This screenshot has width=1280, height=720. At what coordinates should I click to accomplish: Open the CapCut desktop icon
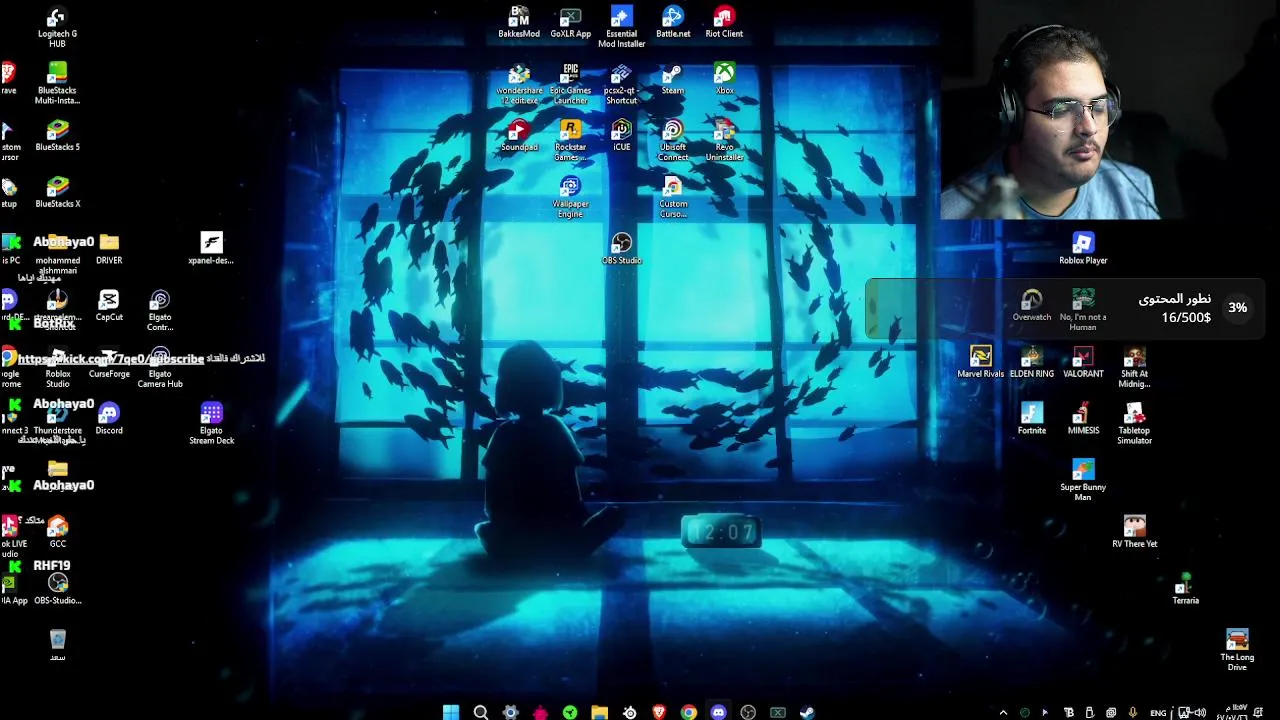(109, 306)
